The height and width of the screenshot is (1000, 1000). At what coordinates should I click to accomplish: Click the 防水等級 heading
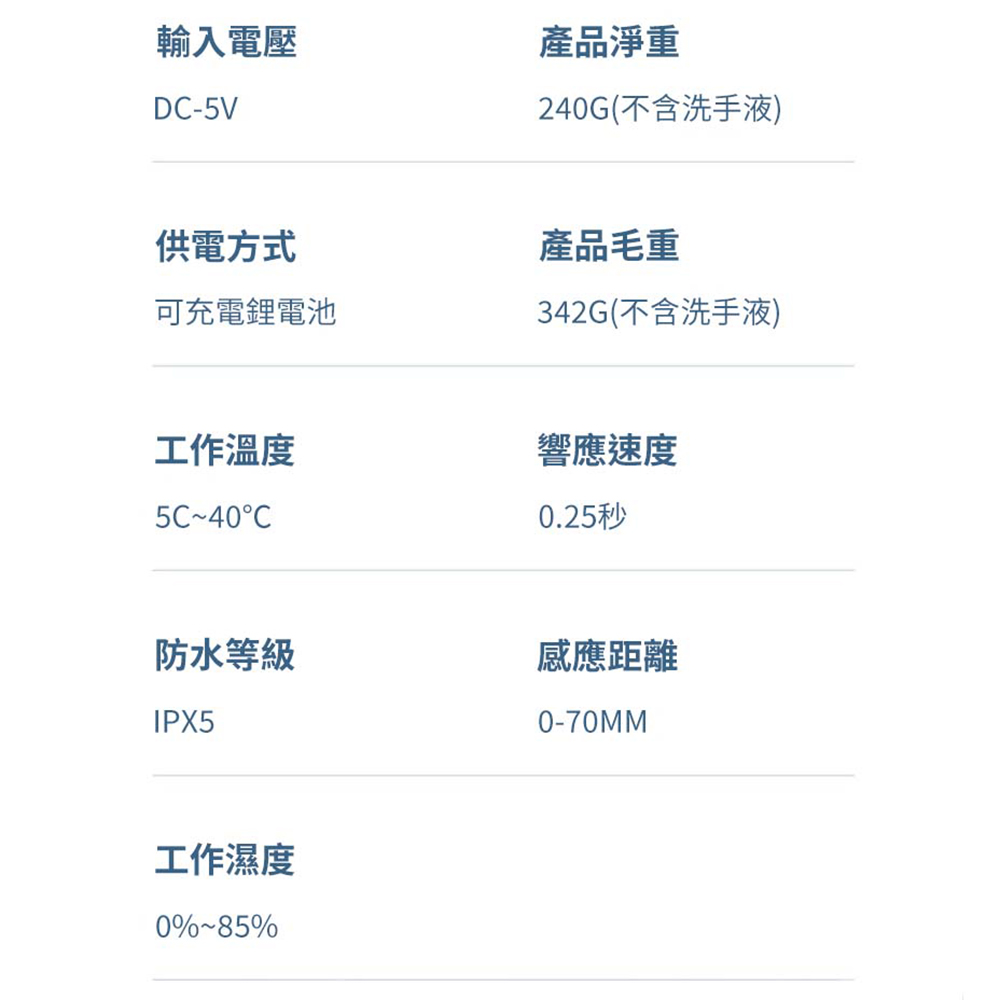pos(225,655)
